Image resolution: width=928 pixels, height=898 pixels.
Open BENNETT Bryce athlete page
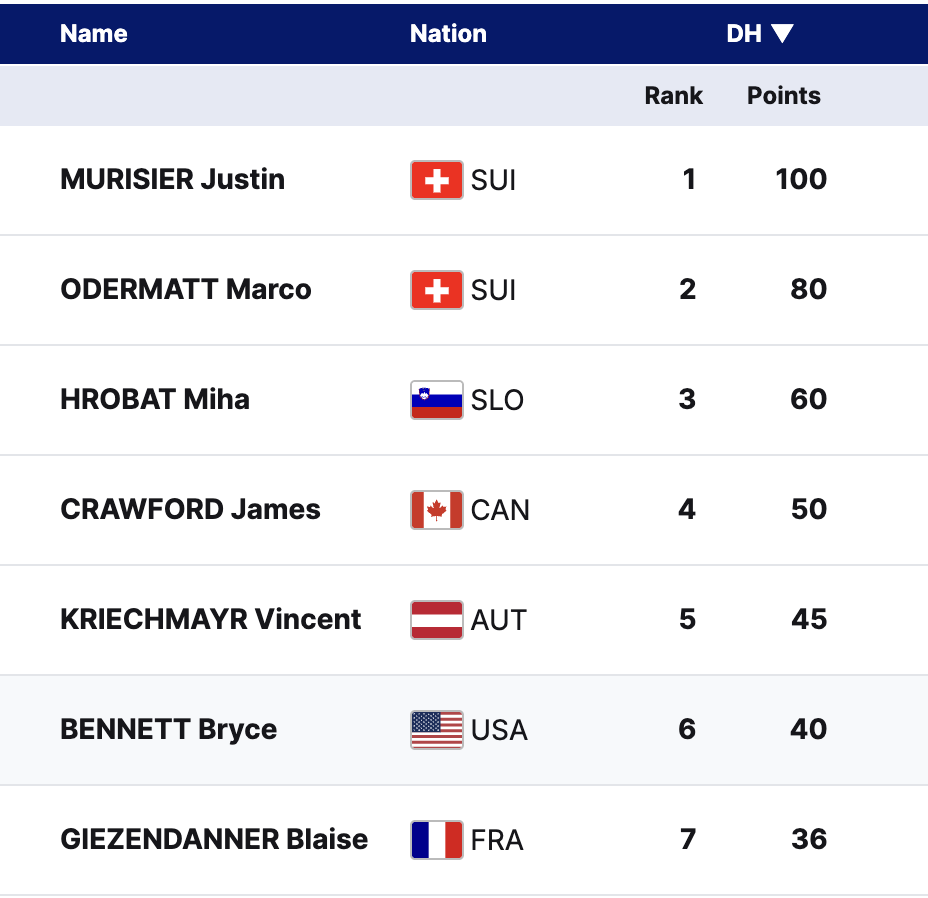tap(169, 730)
